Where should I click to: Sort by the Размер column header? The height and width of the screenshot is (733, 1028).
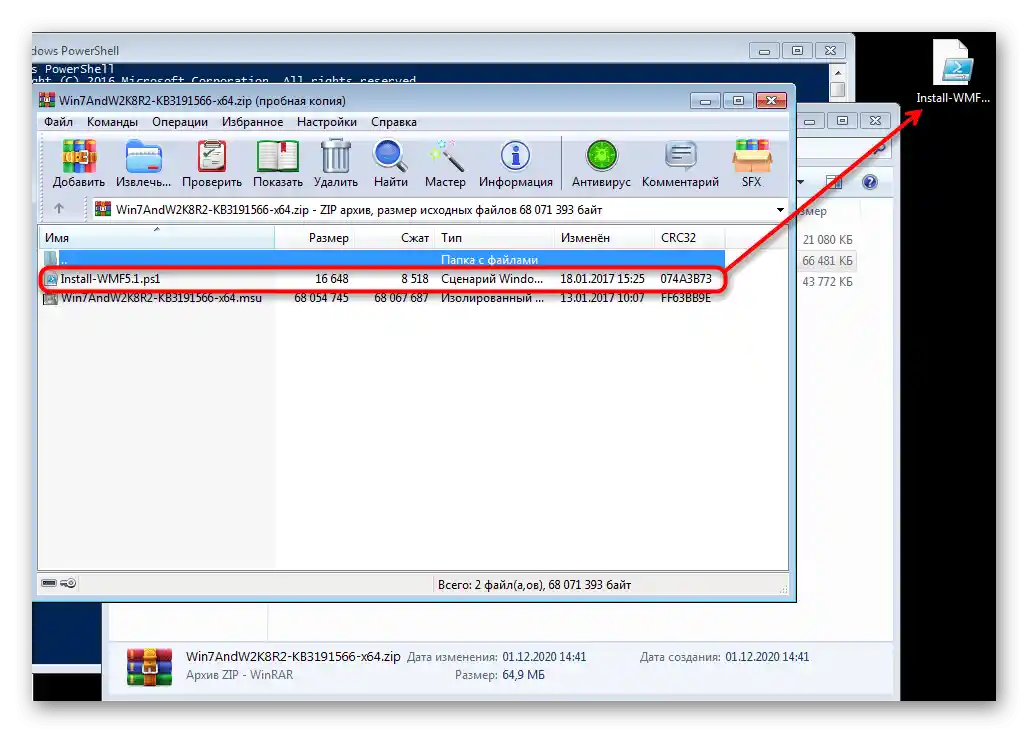tap(315, 238)
